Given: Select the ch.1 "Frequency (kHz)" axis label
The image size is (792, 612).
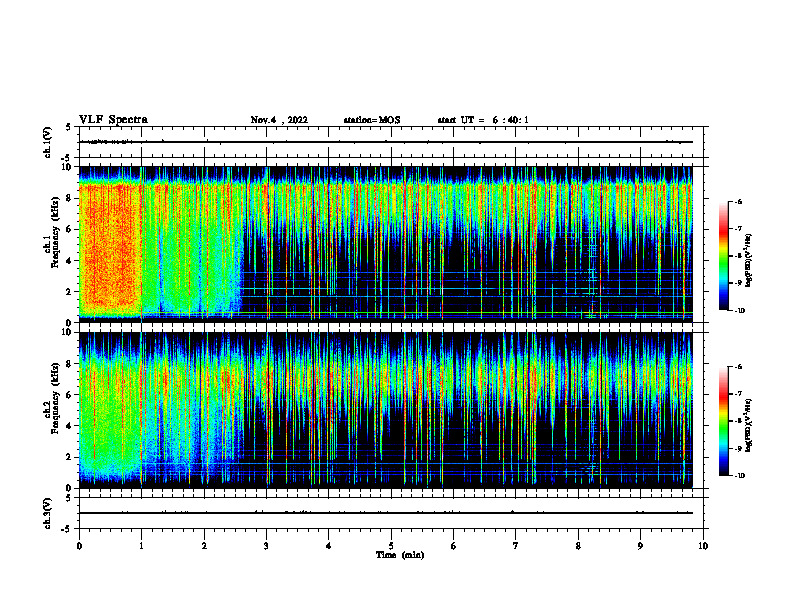Looking at the screenshot, I should point(55,233).
